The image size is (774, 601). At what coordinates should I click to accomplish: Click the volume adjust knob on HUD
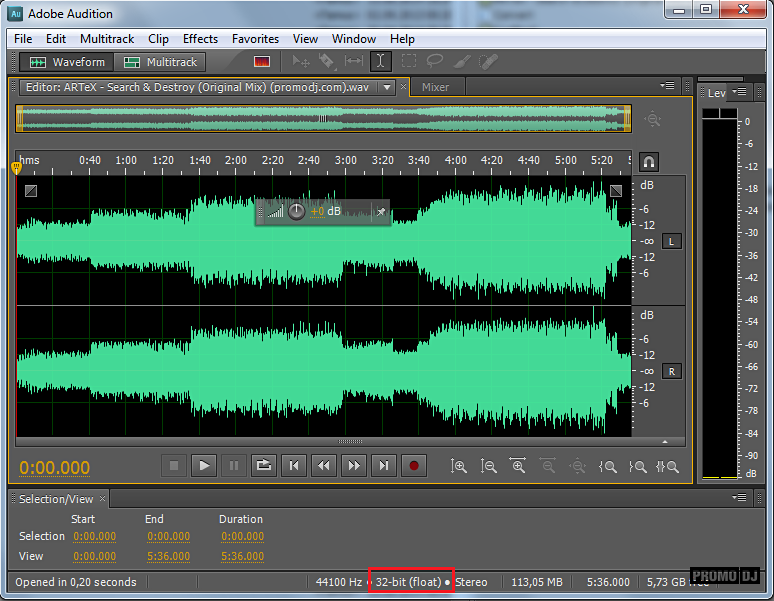[x=296, y=211]
